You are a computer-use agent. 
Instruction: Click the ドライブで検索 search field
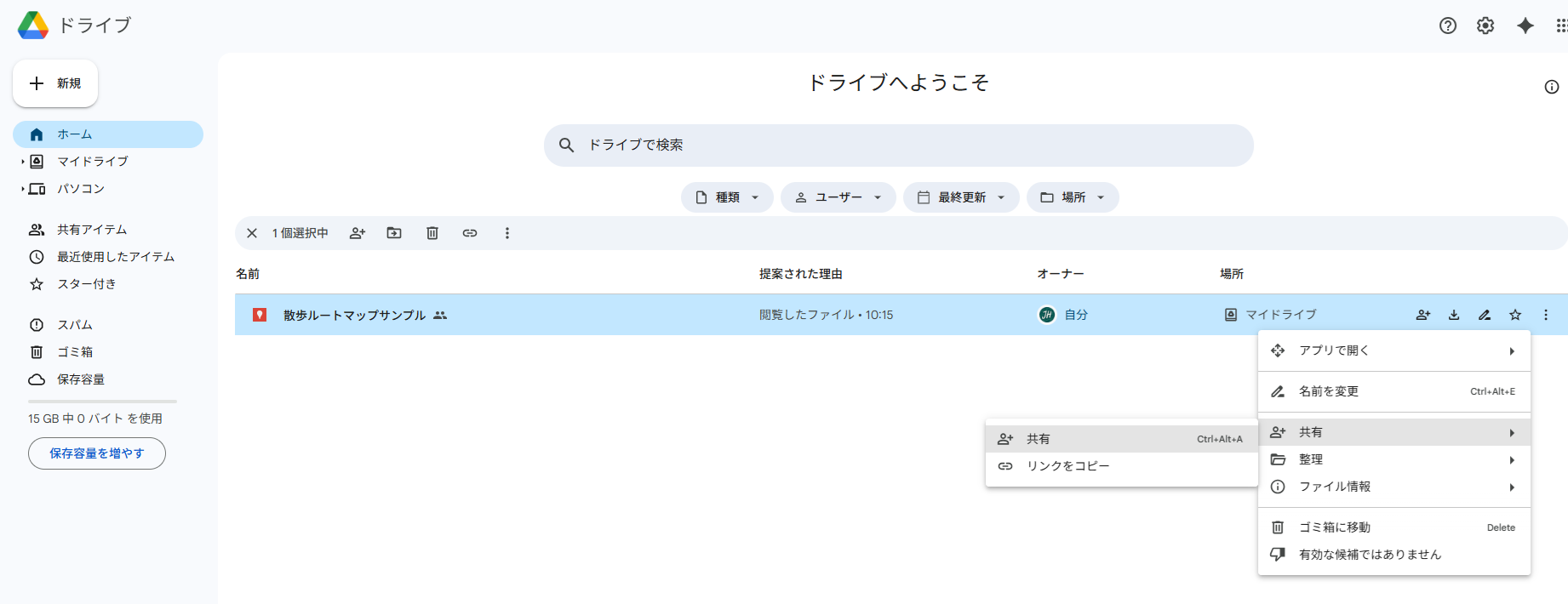pos(898,145)
